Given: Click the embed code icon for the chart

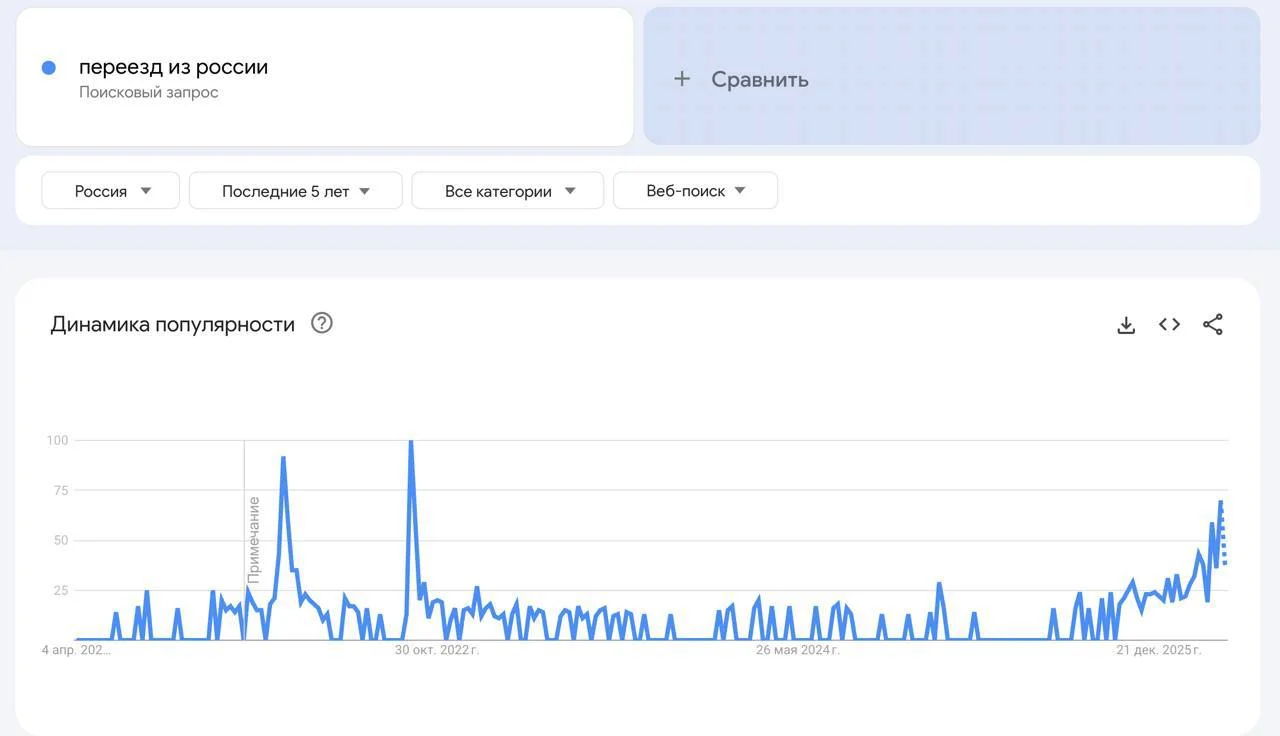Looking at the screenshot, I should click(1168, 324).
